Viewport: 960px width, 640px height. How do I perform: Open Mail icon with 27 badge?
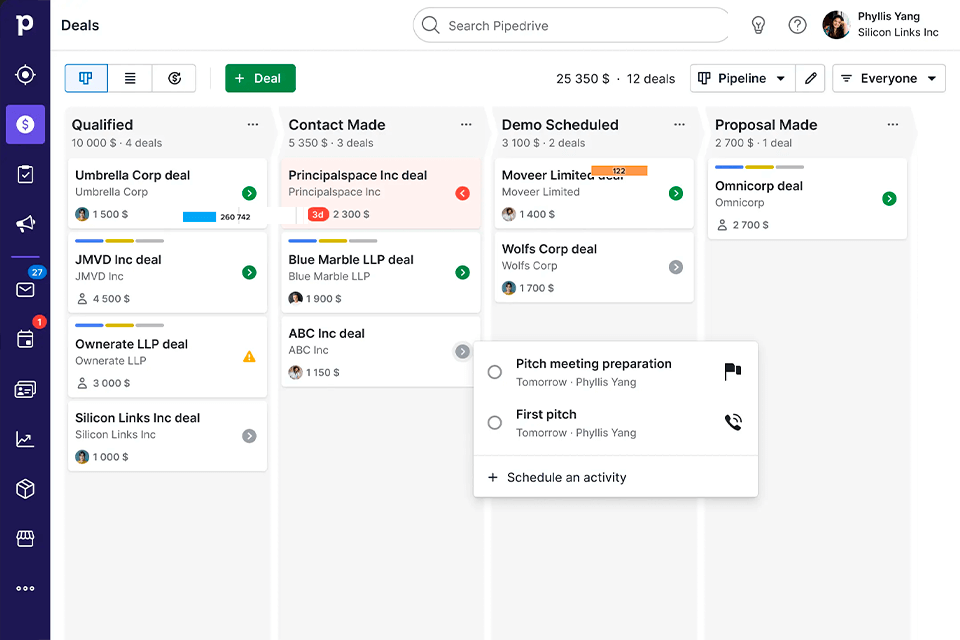pos(25,289)
